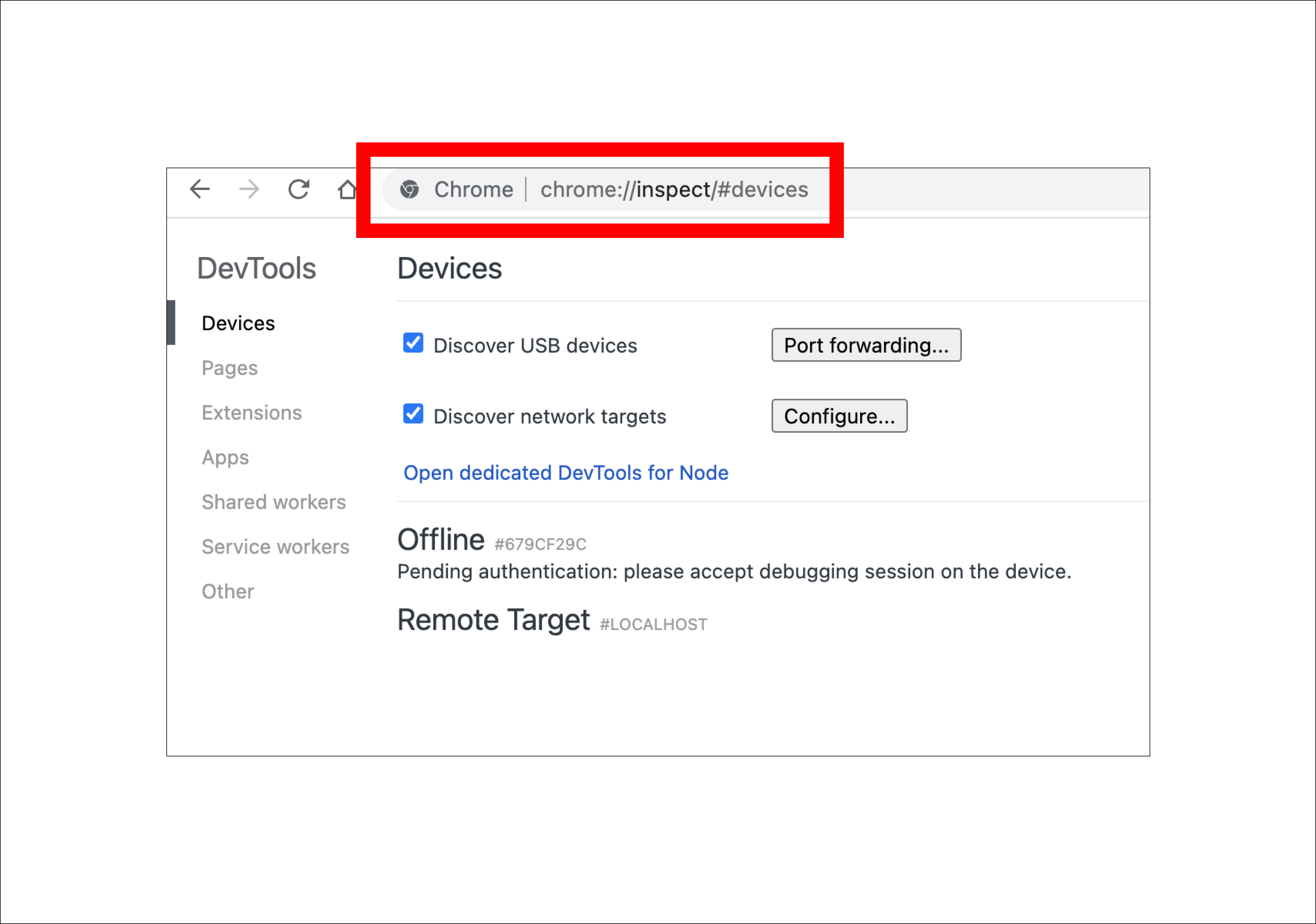This screenshot has height=924, width=1316.
Task: Open the Extensions section
Action: pyautogui.click(x=252, y=412)
